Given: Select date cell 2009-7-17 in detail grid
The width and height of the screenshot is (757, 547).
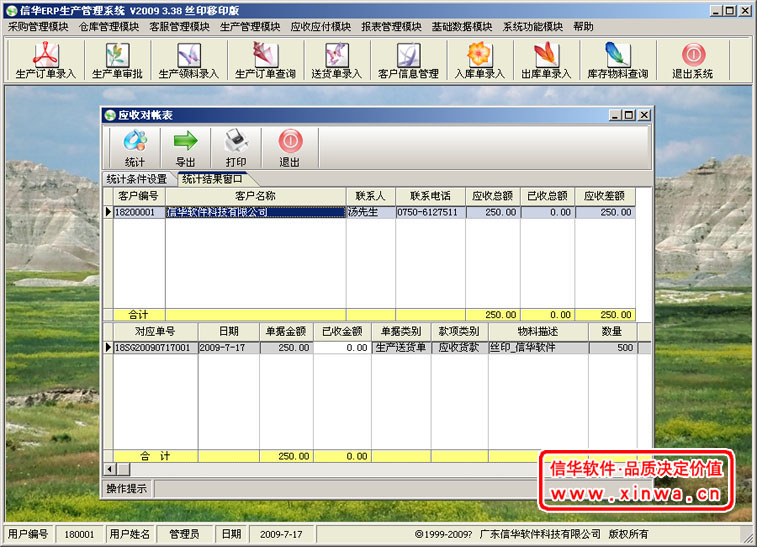Looking at the screenshot, I should [x=229, y=348].
